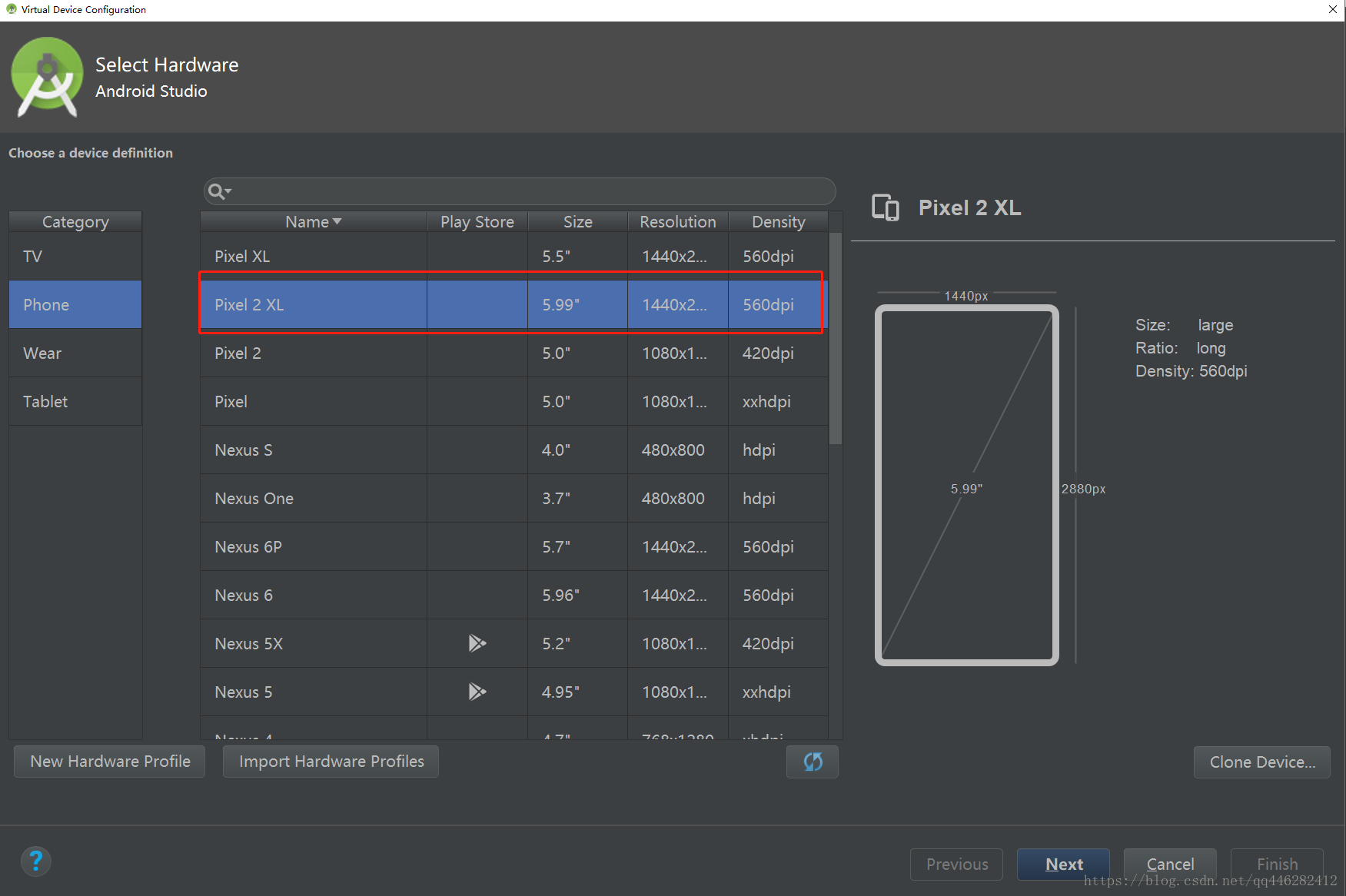Click the Resolution column header
Image resolution: width=1346 pixels, height=896 pixels.
(x=678, y=222)
